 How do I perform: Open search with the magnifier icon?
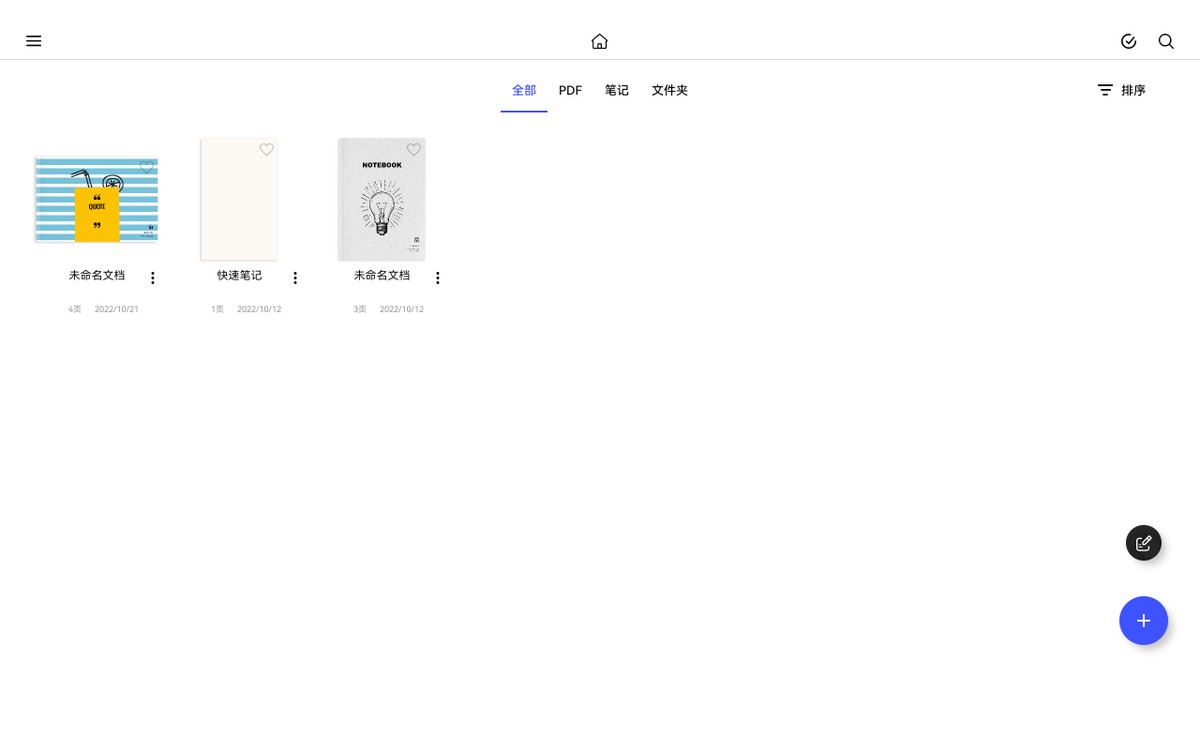click(x=1166, y=41)
